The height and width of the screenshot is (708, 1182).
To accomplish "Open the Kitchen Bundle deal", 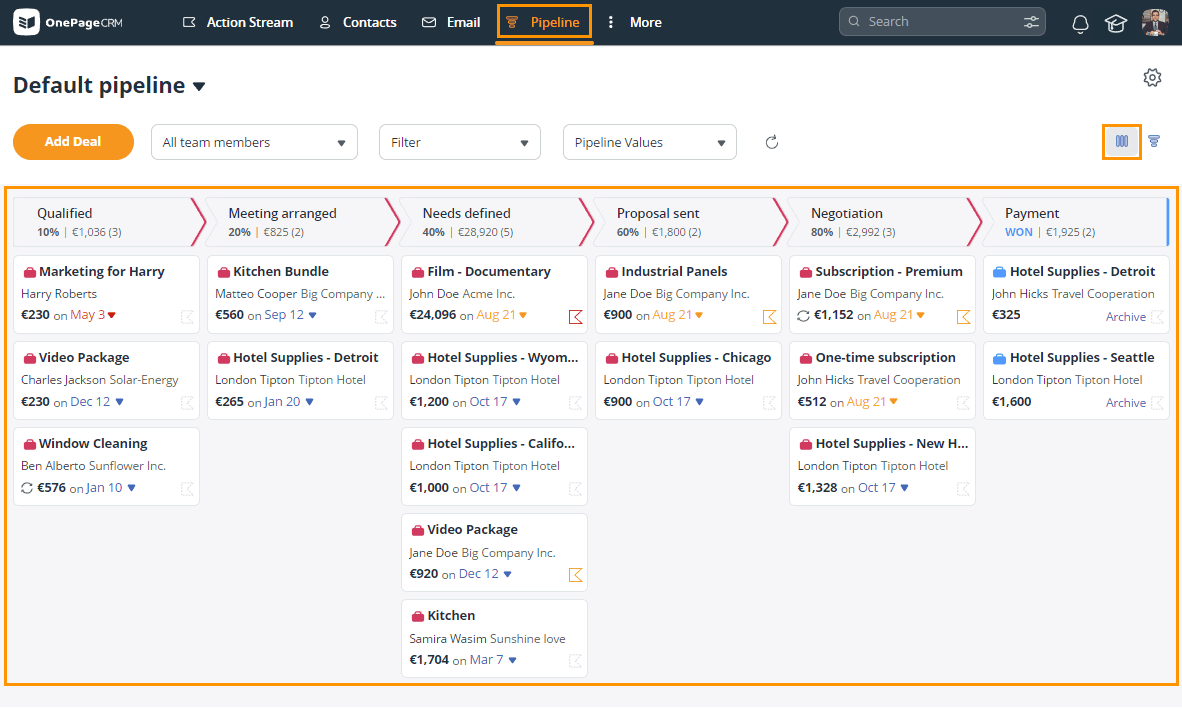I will tap(280, 271).
